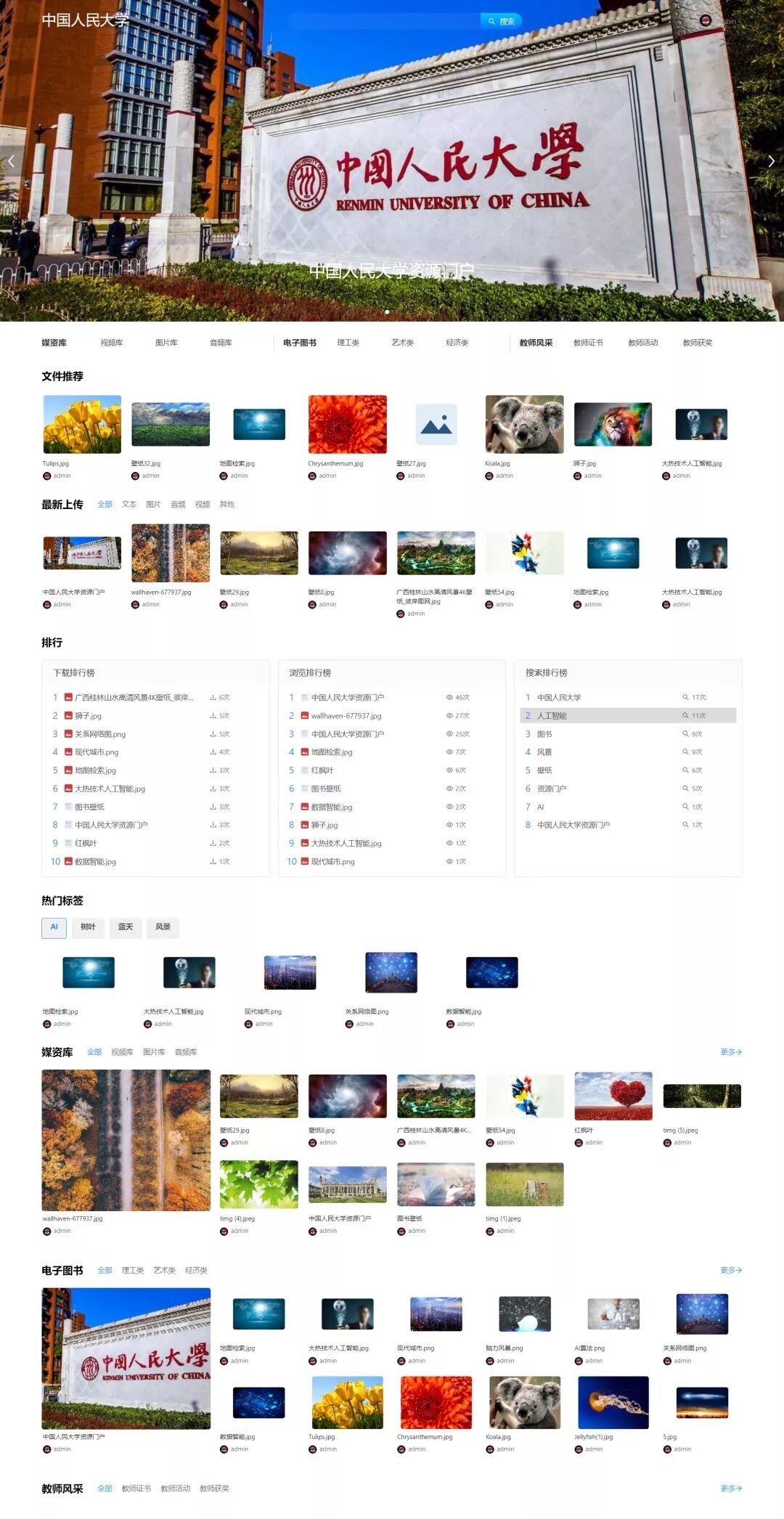
Task: Open Tulips.jpg thumbnail in 文件推荐
Action: pos(82,424)
